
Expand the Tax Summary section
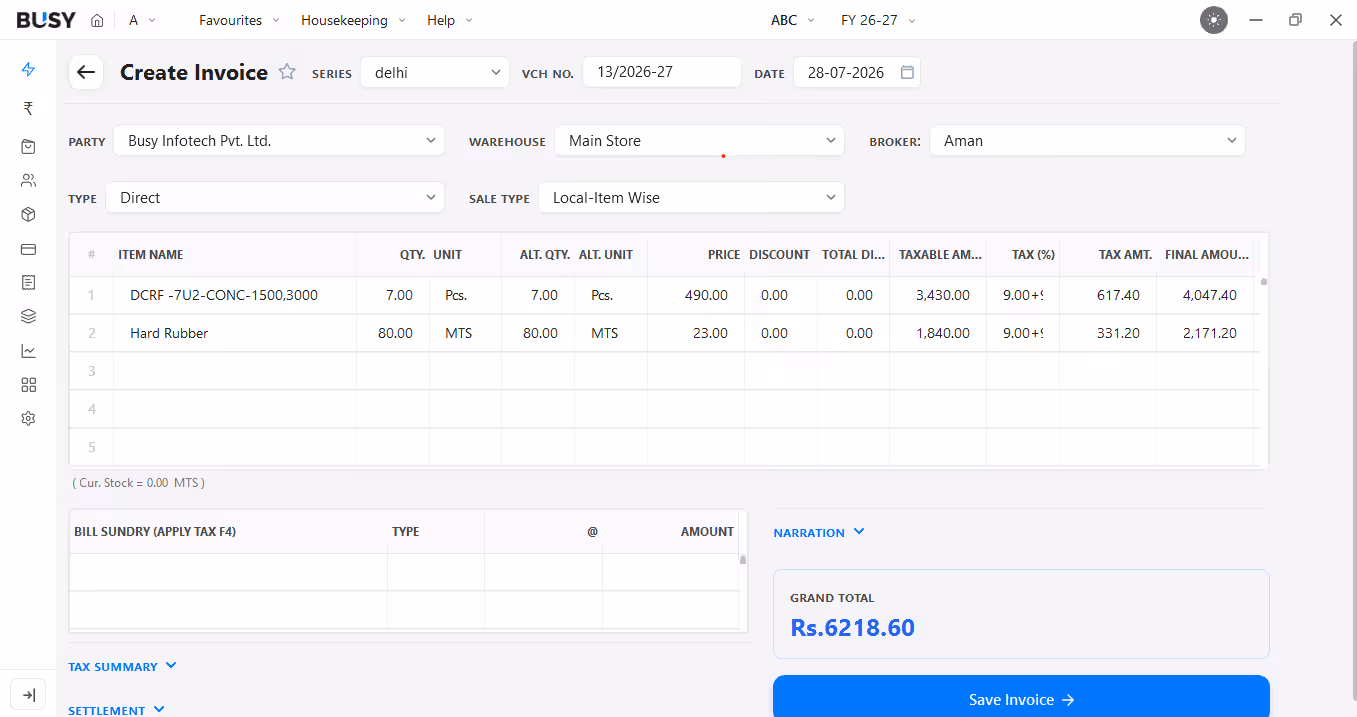(x=122, y=667)
